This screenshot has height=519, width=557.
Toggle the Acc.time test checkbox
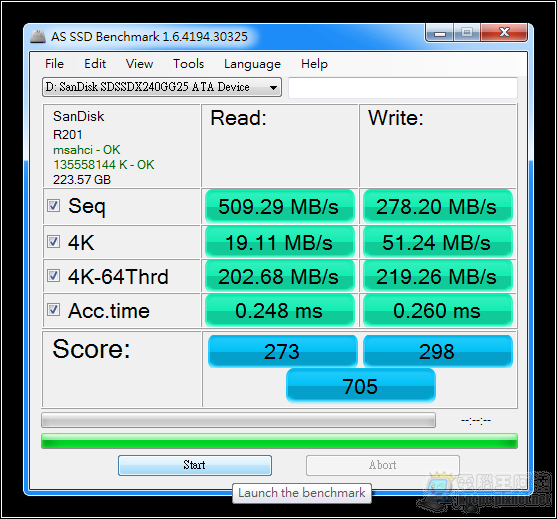[x=54, y=309]
